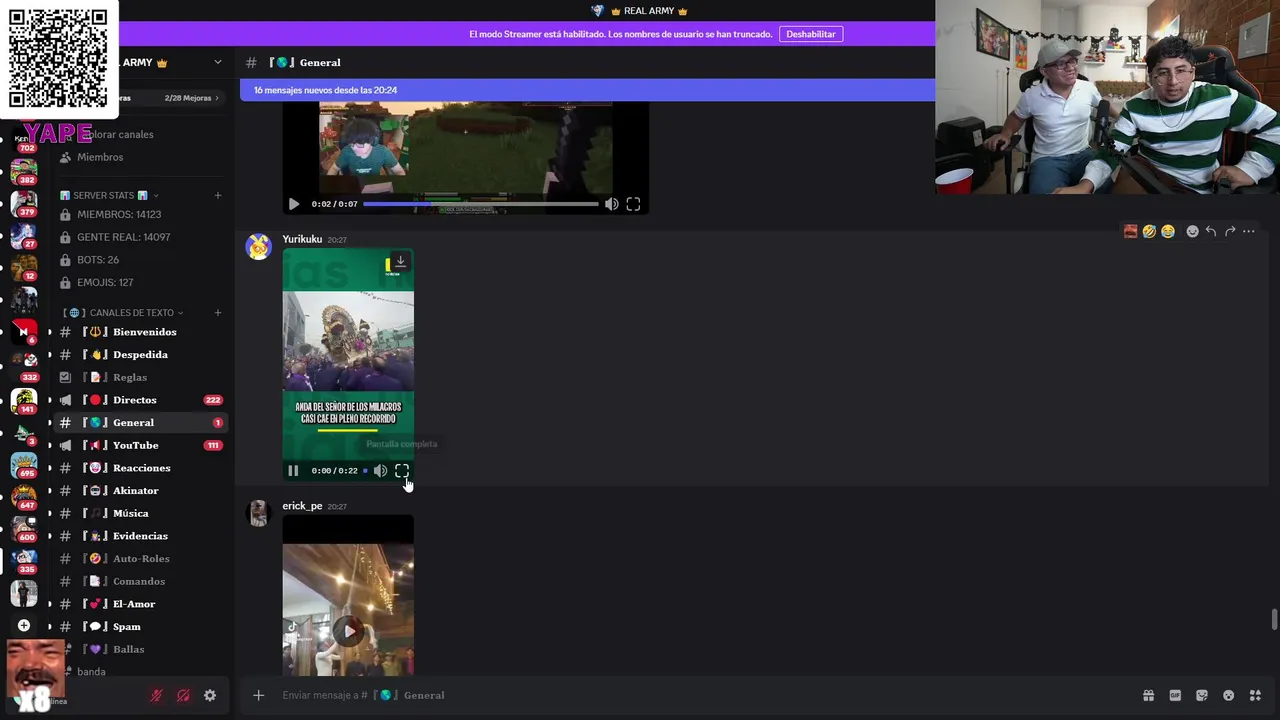This screenshot has height=720, width=1280.
Task: Pause the Yurikuku video playback
Action: [293, 470]
